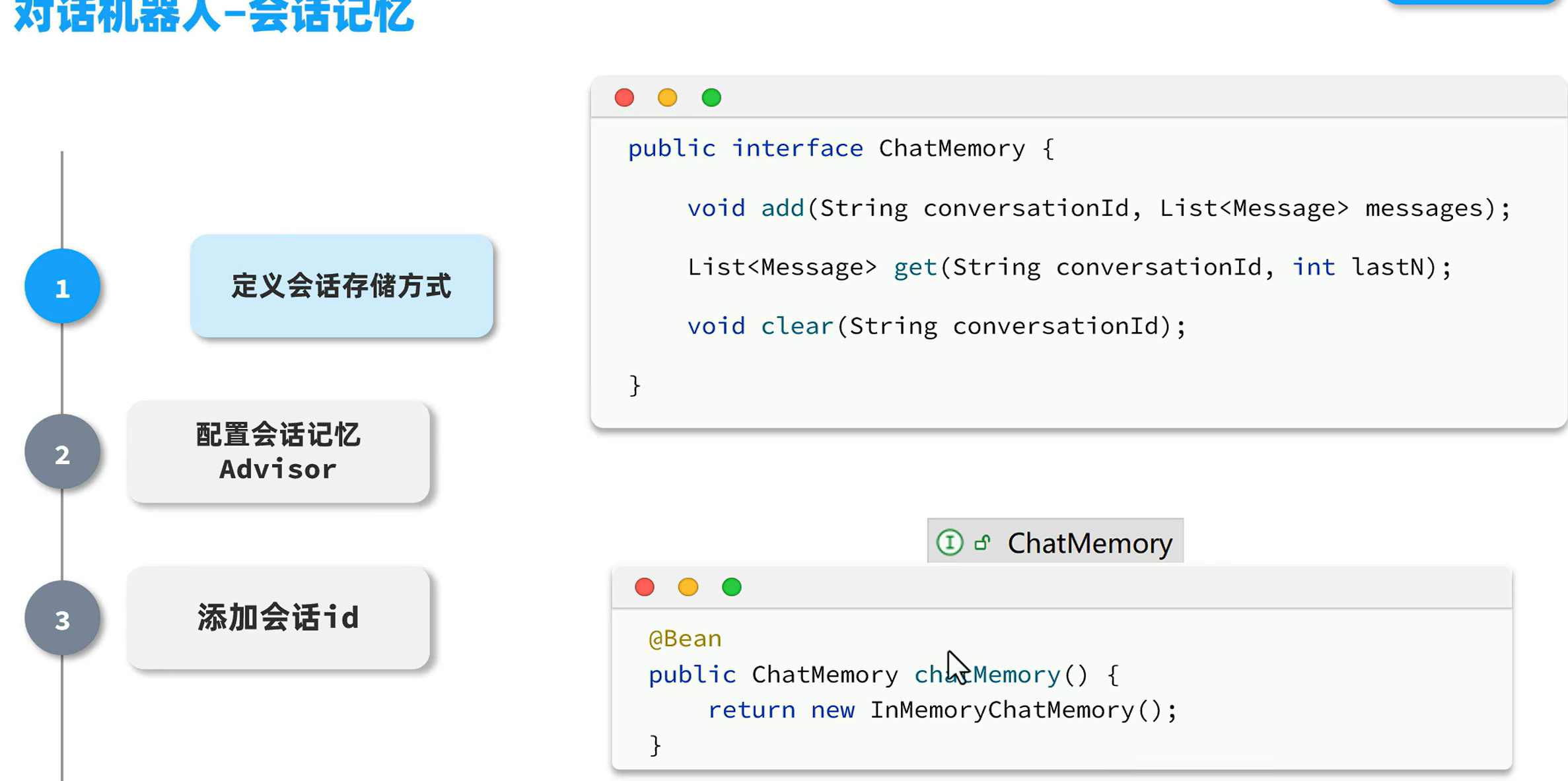This screenshot has height=781, width=1568.
Task: Click green dot on lower code window
Action: 732,587
